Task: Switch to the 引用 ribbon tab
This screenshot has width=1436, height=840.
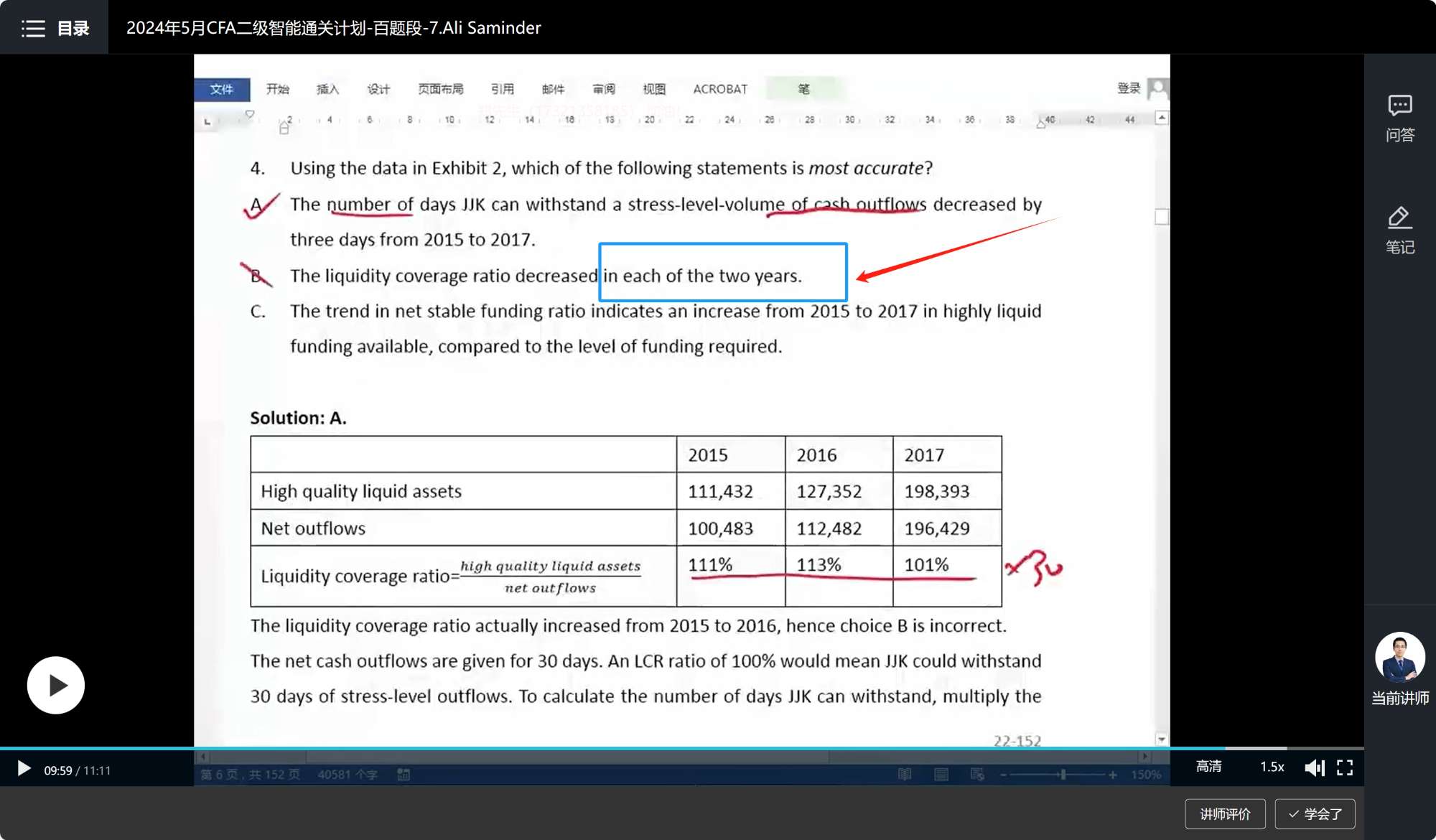Action: click(502, 89)
